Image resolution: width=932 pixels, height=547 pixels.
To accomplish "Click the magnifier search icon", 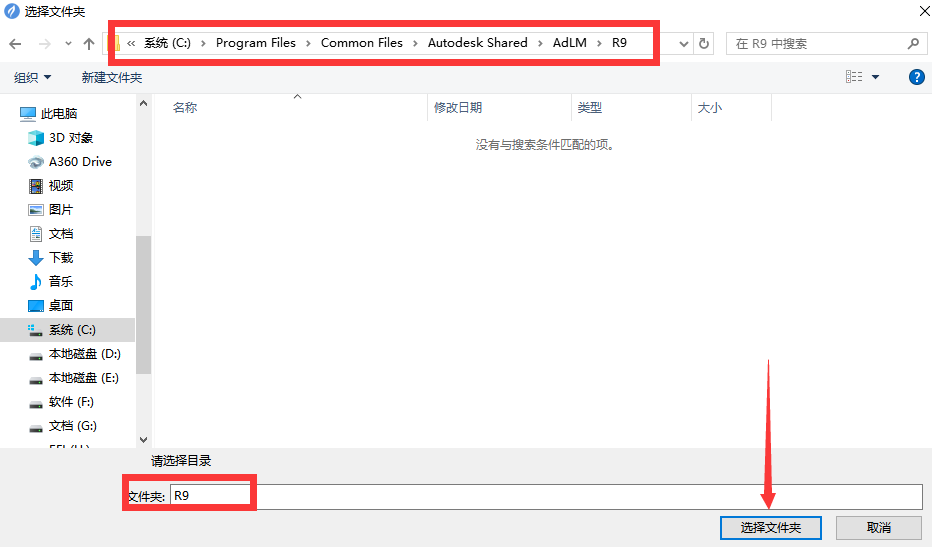I will coord(912,44).
